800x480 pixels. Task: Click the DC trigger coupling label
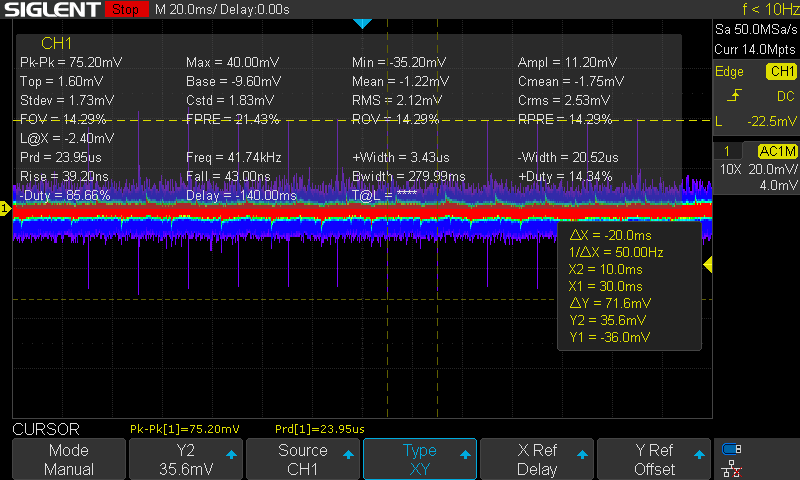coord(786,96)
